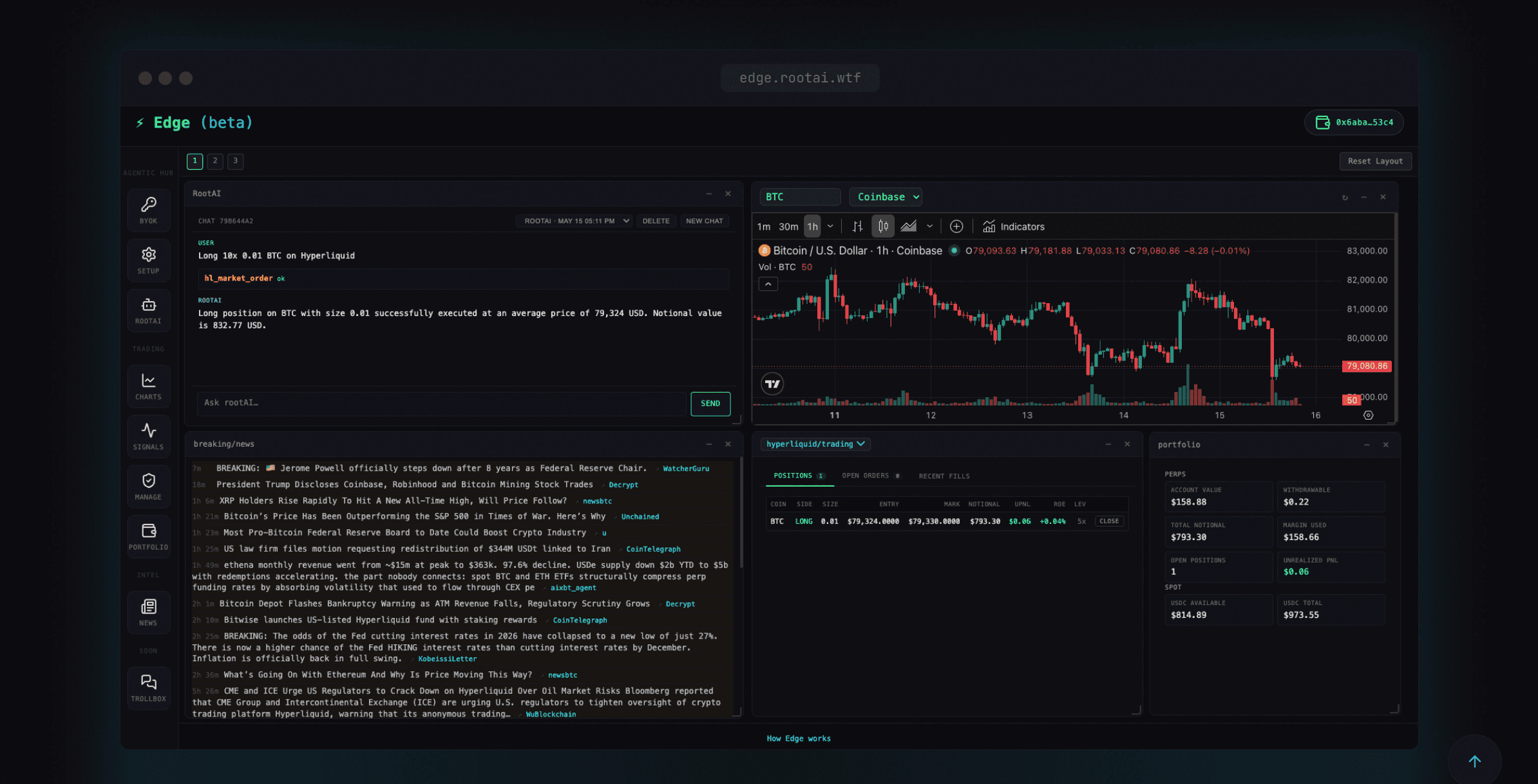Click the BTC symbol input field
1538x784 pixels.
pyautogui.click(x=800, y=197)
